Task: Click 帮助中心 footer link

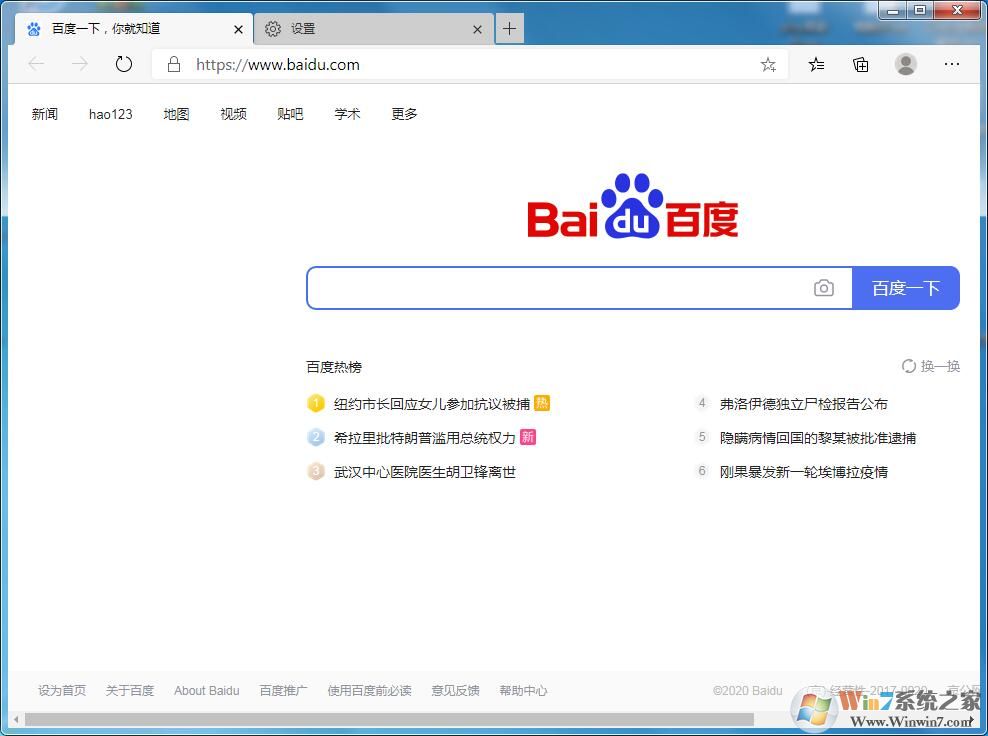Action: tap(523, 691)
